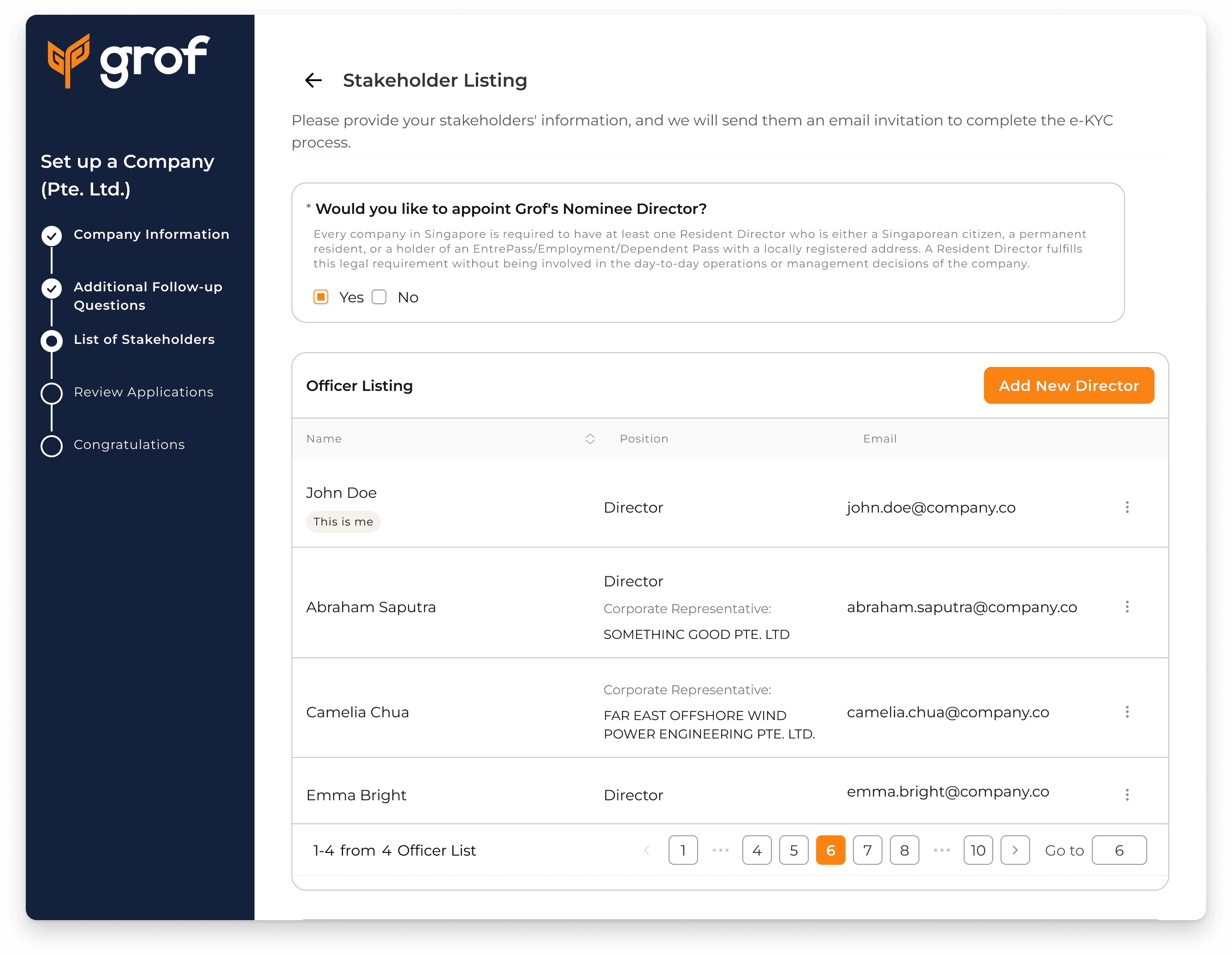Go to previous page with left chevron
Screen dimensions: 1232x957
coord(646,850)
